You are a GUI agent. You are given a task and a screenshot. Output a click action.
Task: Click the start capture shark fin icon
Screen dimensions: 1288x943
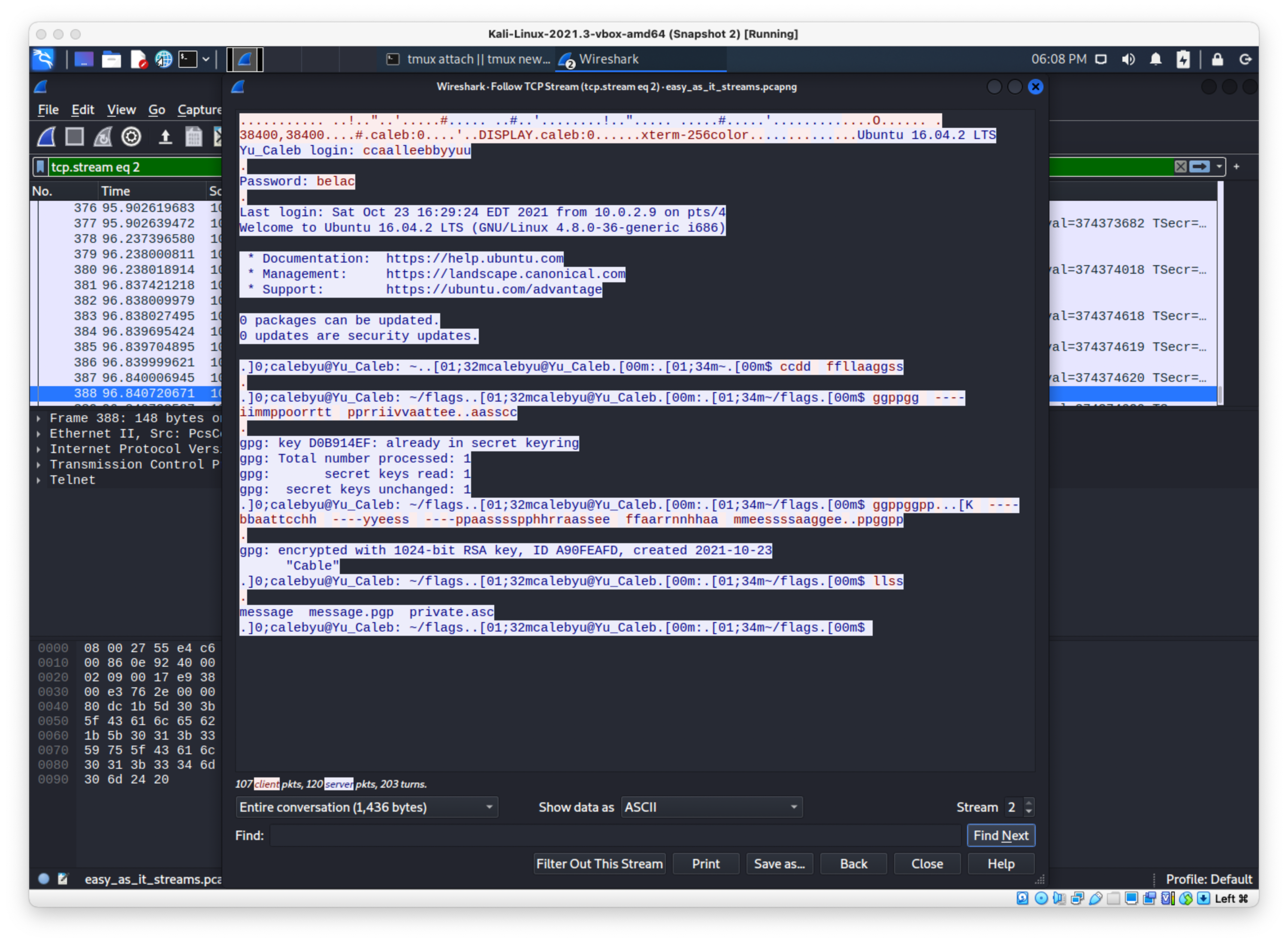[x=47, y=137]
